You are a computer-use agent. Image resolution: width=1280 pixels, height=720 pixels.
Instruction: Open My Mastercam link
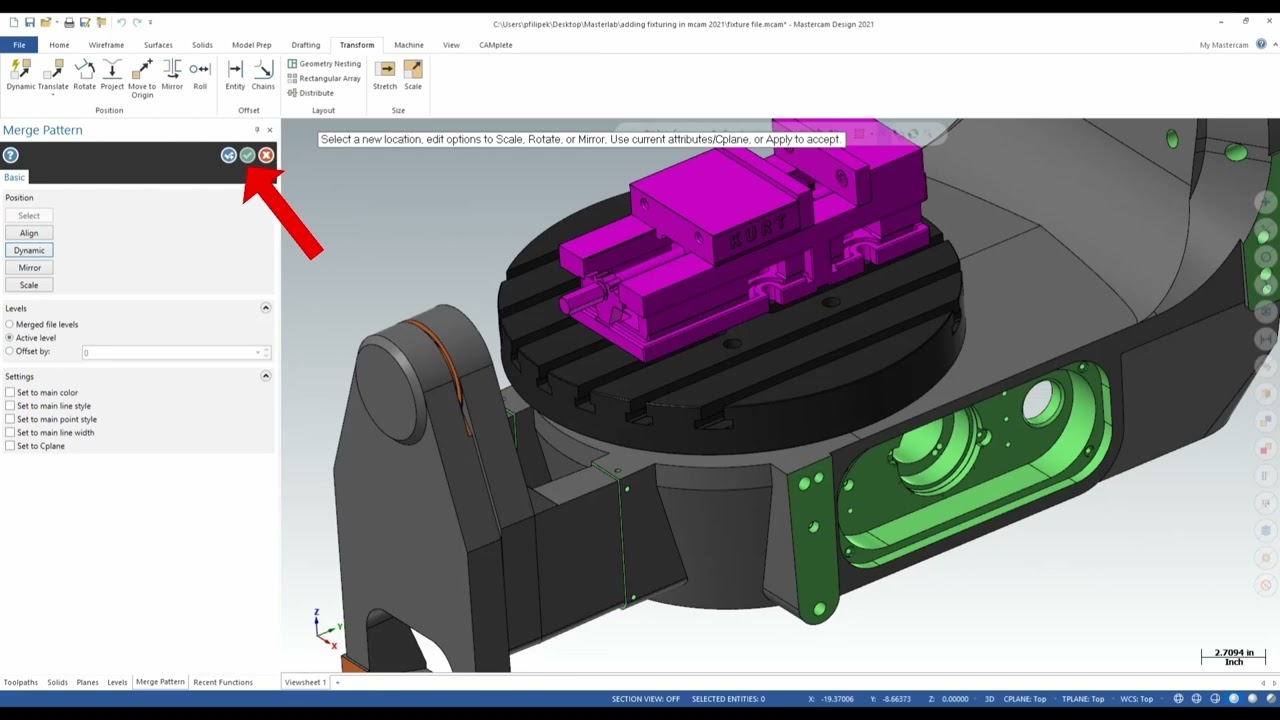(1224, 45)
